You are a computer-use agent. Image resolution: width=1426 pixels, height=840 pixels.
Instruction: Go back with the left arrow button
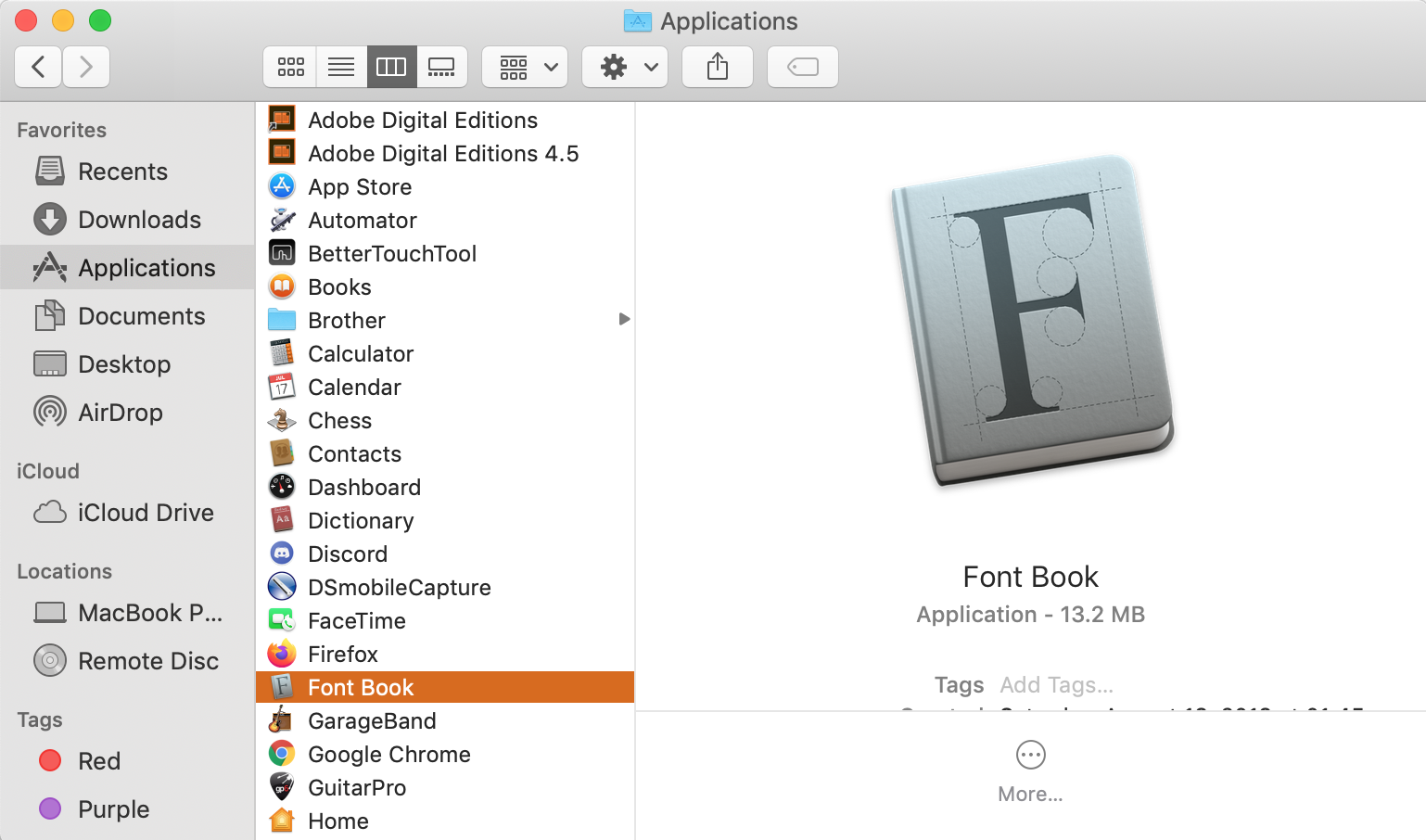39,67
